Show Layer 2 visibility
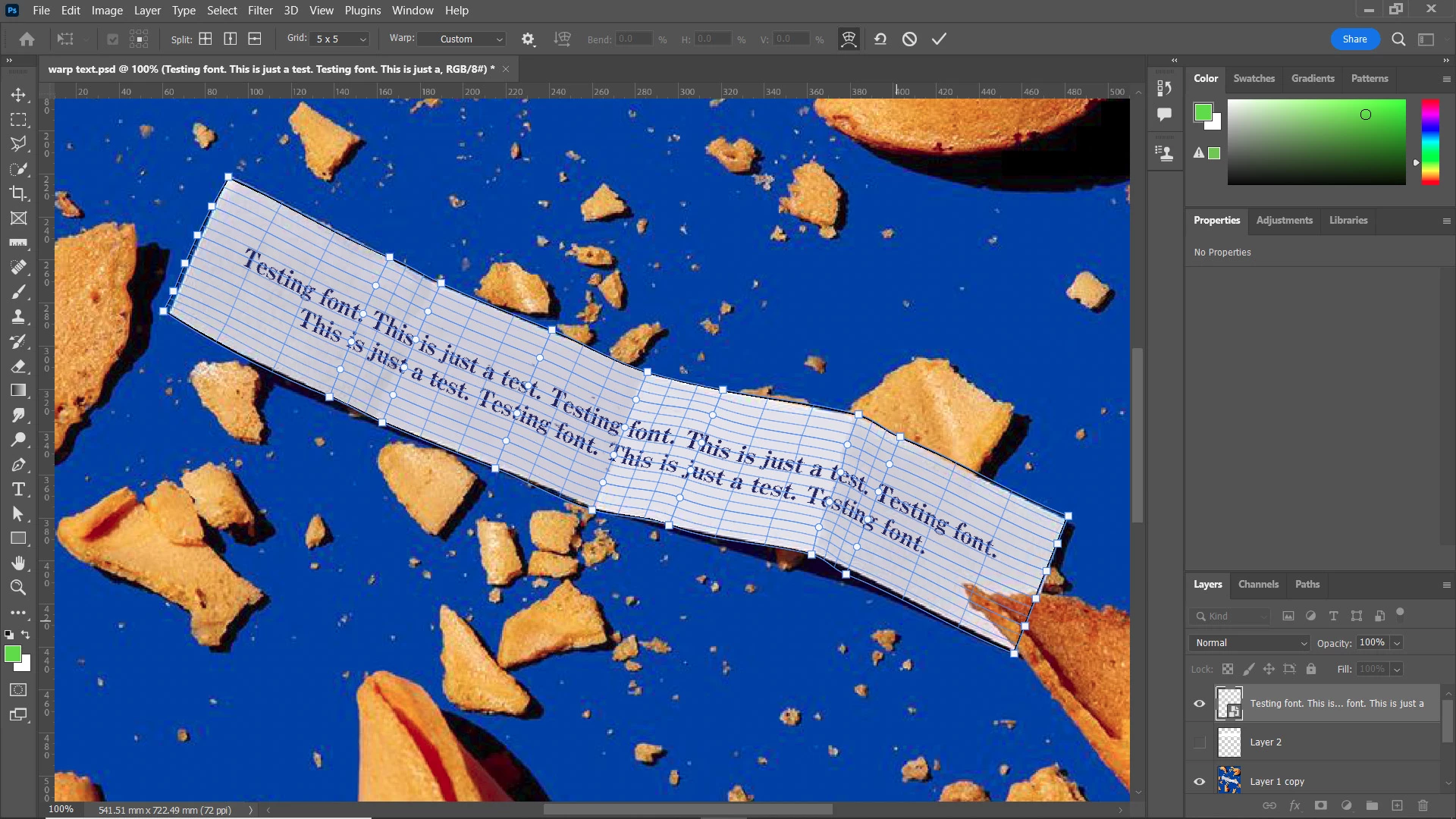The height and width of the screenshot is (819, 1456). pyautogui.click(x=1199, y=742)
